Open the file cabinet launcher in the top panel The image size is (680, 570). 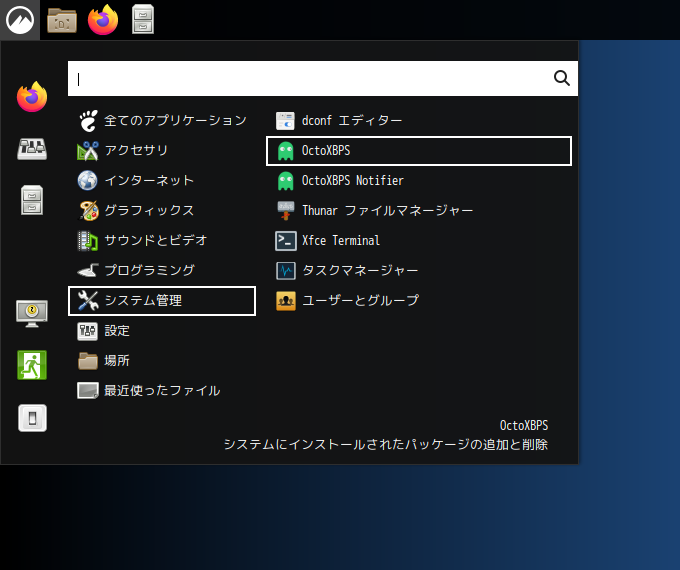pyautogui.click(x=143, y=19)
